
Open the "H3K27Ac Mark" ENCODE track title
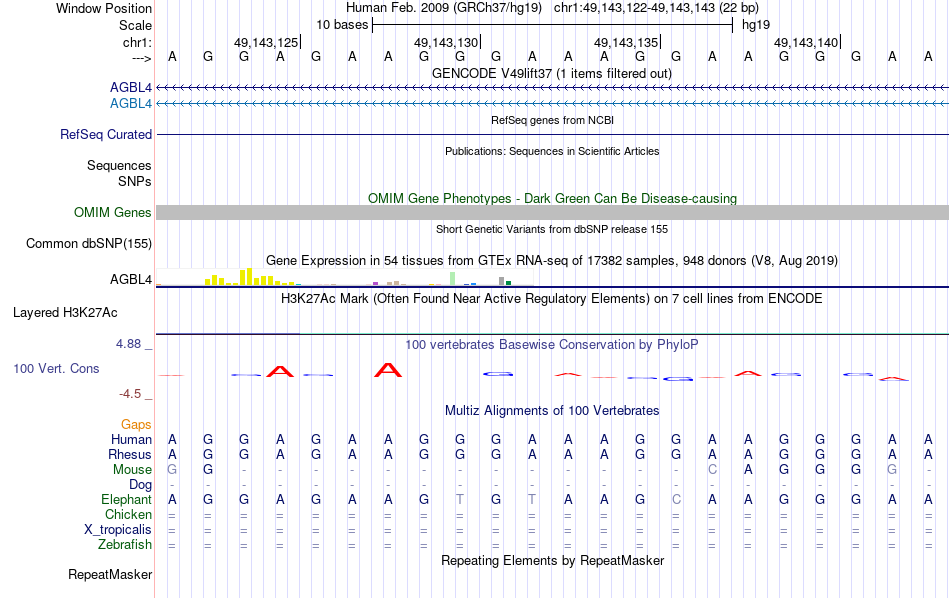[552, 298]
